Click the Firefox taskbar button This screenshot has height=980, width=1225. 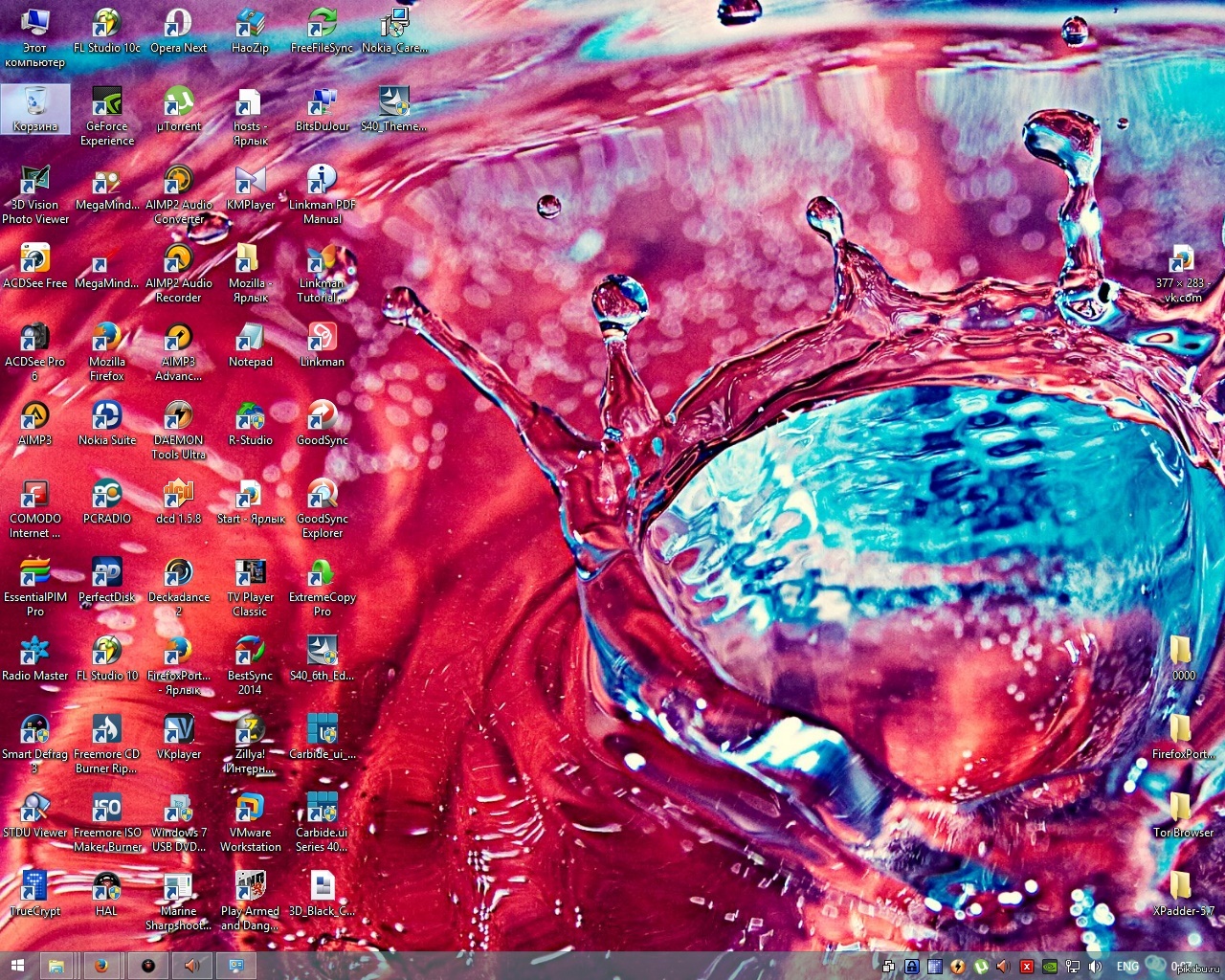coord(101,966)
